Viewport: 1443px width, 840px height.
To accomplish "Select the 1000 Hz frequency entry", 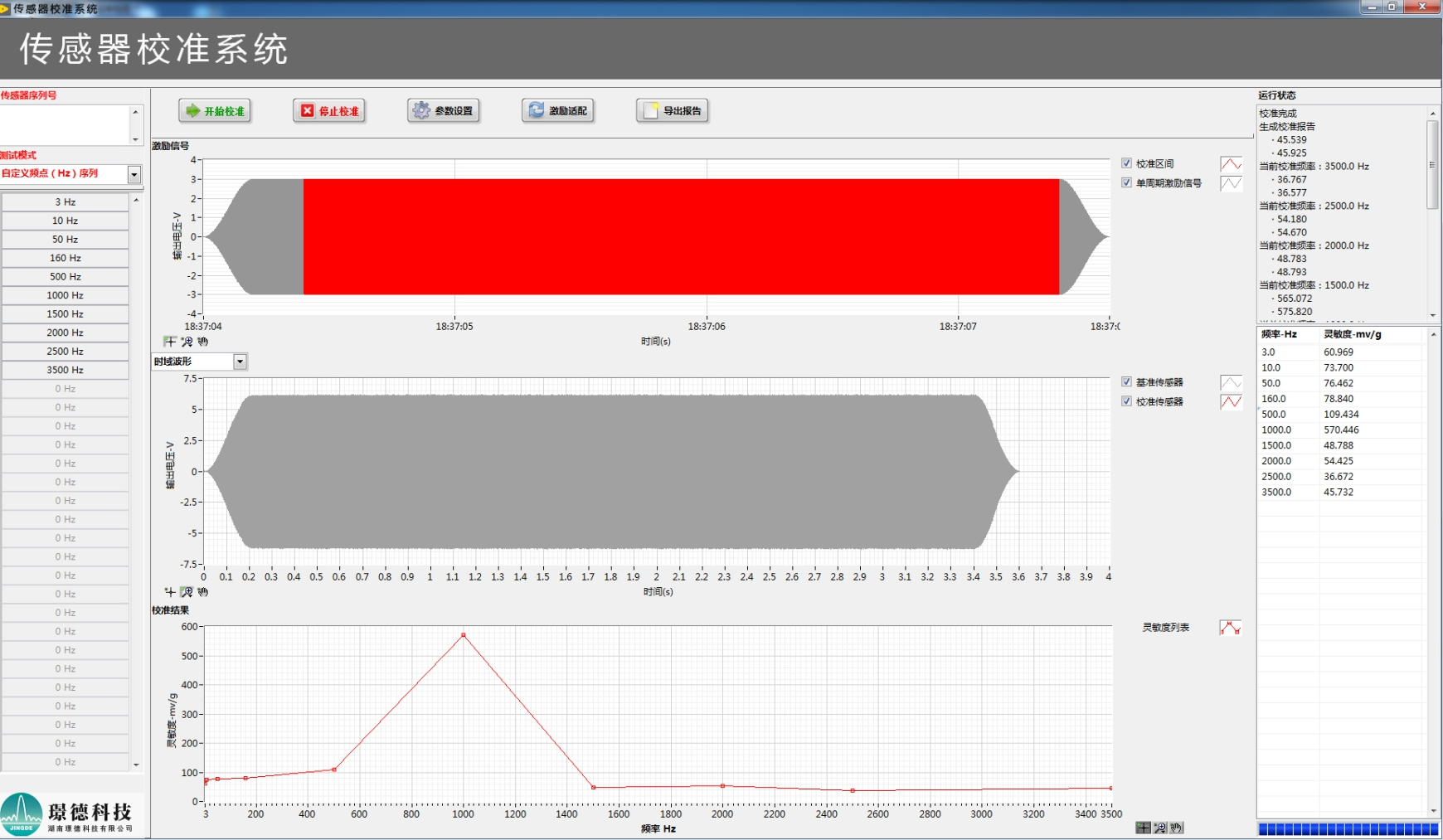I will click(65, 295).
